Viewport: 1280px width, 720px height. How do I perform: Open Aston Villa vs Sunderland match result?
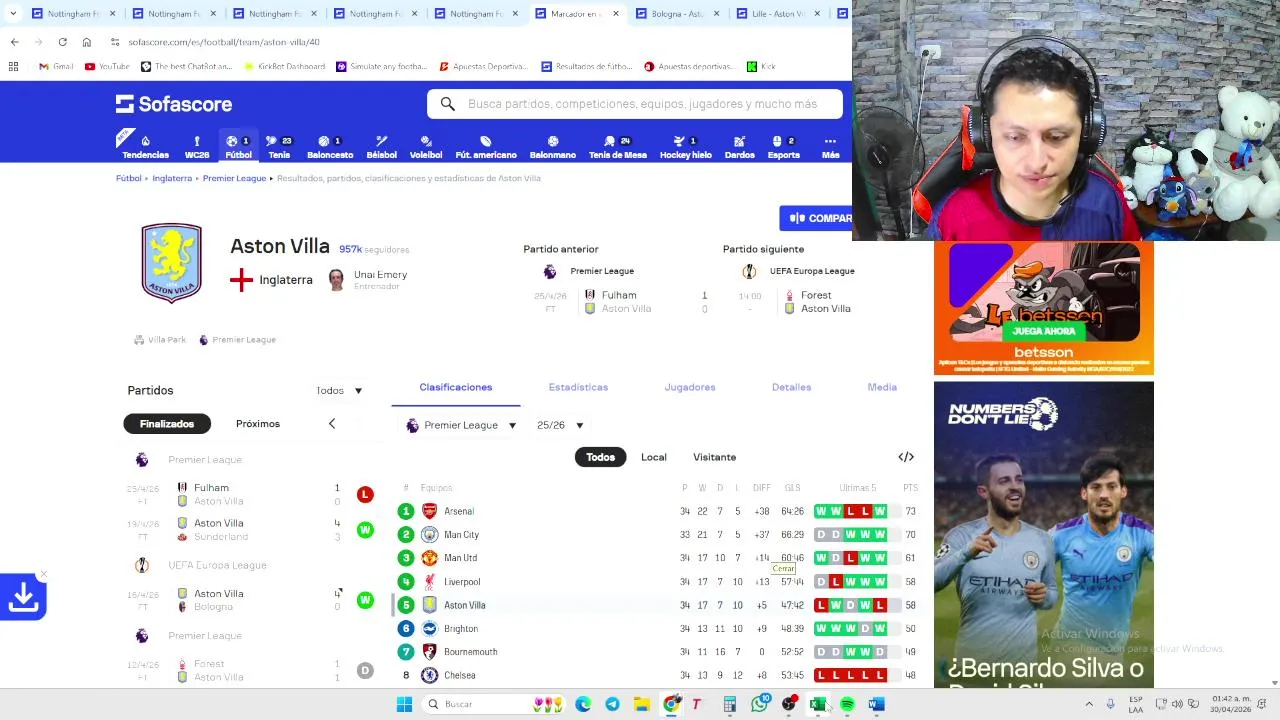point(250,530)
